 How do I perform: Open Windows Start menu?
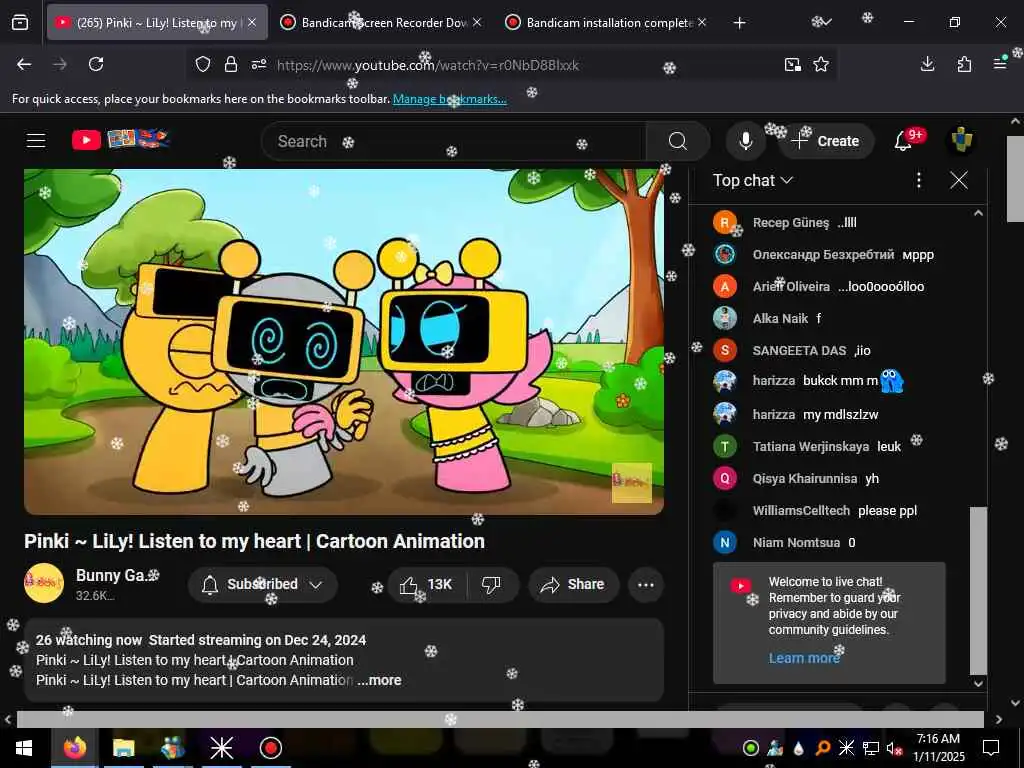(24, 748)
